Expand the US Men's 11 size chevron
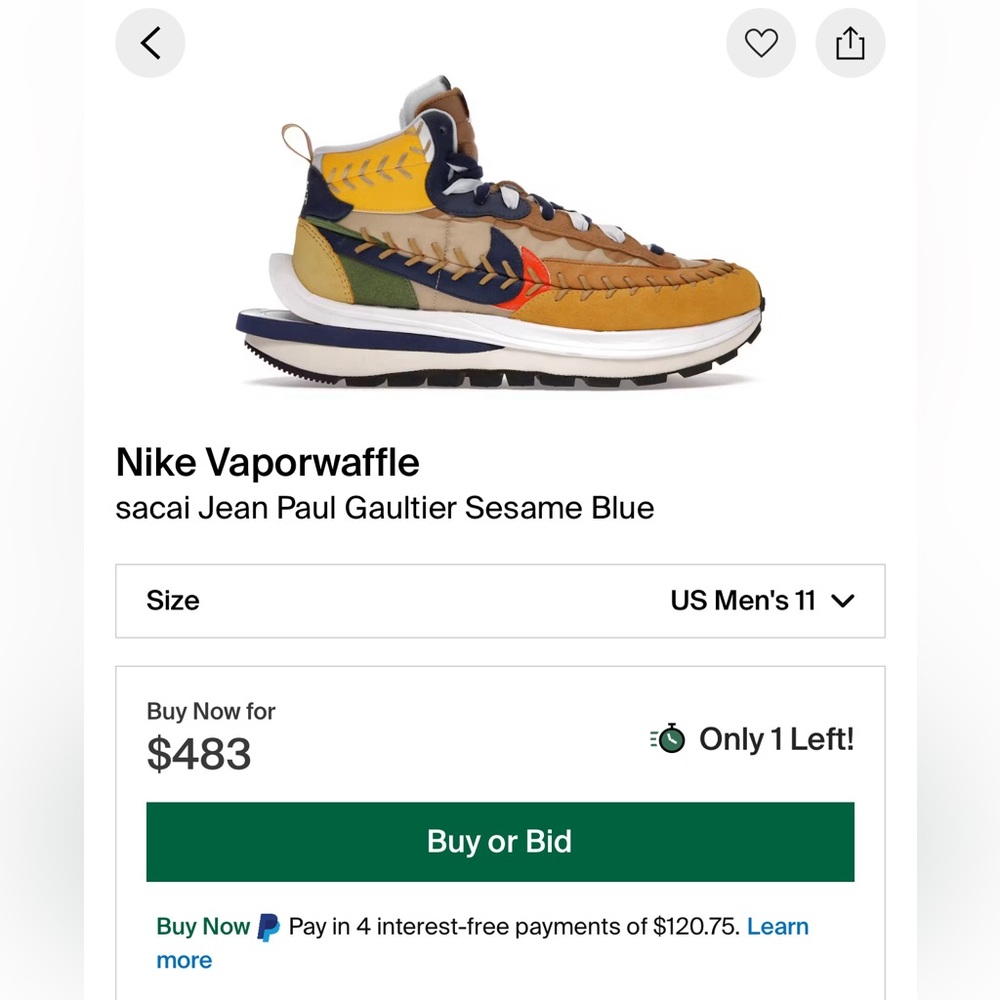 tap(843, 601)
